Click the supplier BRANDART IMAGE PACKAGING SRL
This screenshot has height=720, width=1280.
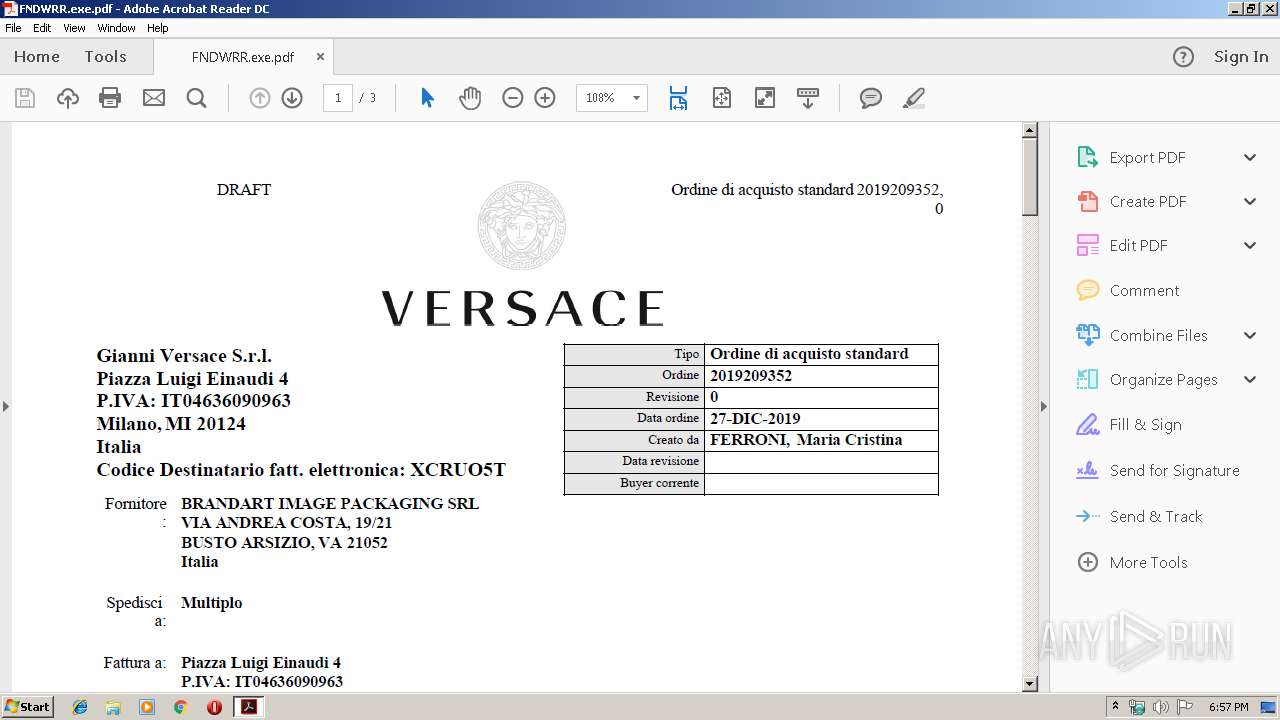[330, 504]
